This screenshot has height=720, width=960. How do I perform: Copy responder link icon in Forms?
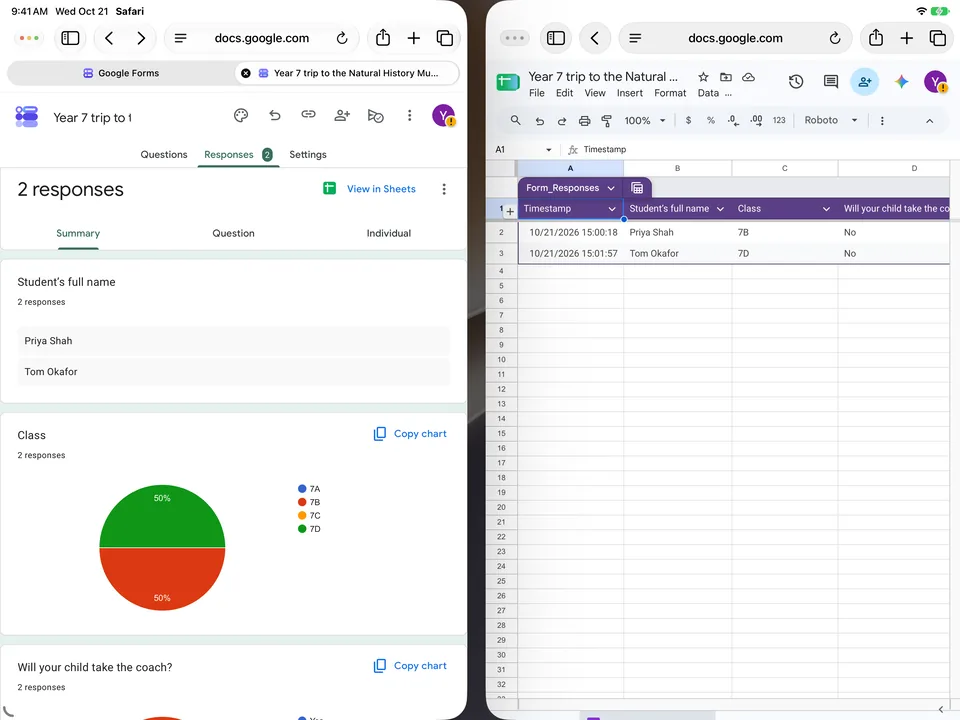point(308,114)
